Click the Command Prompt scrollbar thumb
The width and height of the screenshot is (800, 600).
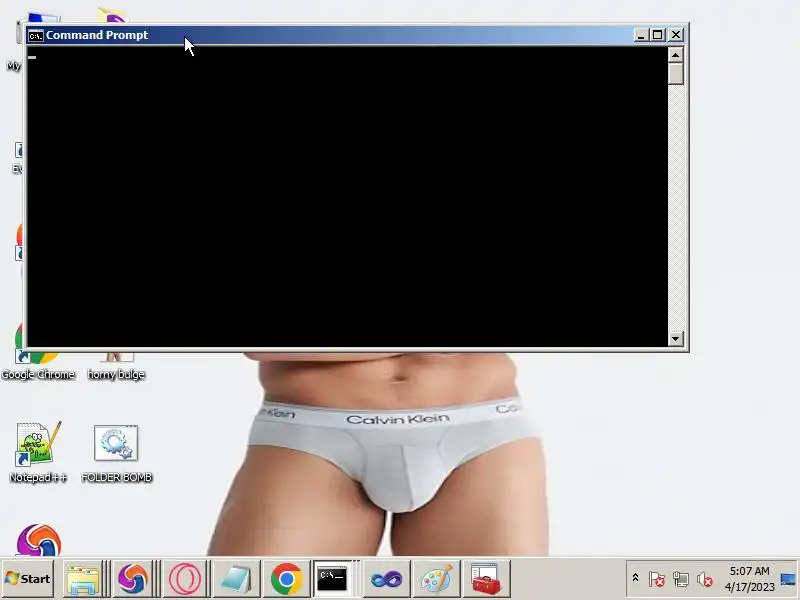(x=676, y=73)
